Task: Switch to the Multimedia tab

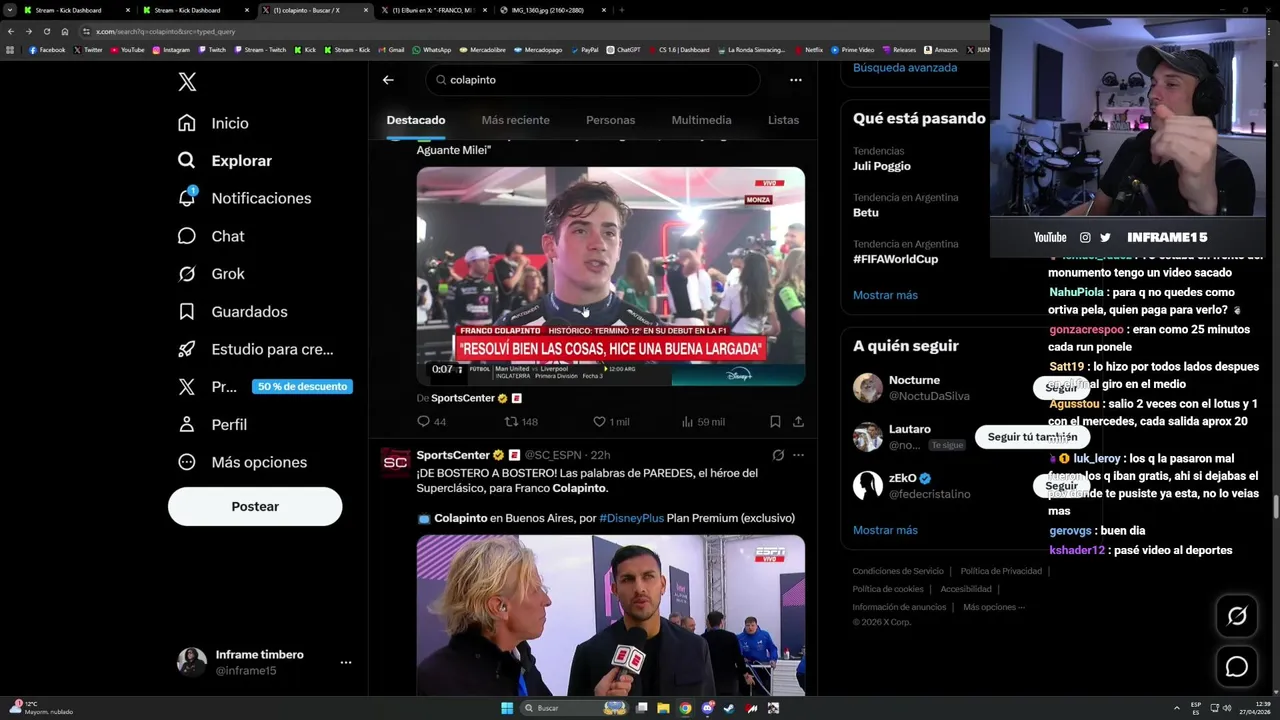Action: pyautogui.click(x=701, y=120)
